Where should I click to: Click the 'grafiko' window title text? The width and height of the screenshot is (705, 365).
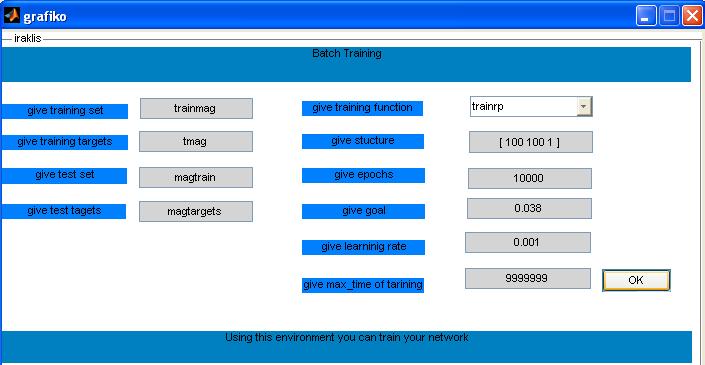pyautogui.click(x=45, y=17)
